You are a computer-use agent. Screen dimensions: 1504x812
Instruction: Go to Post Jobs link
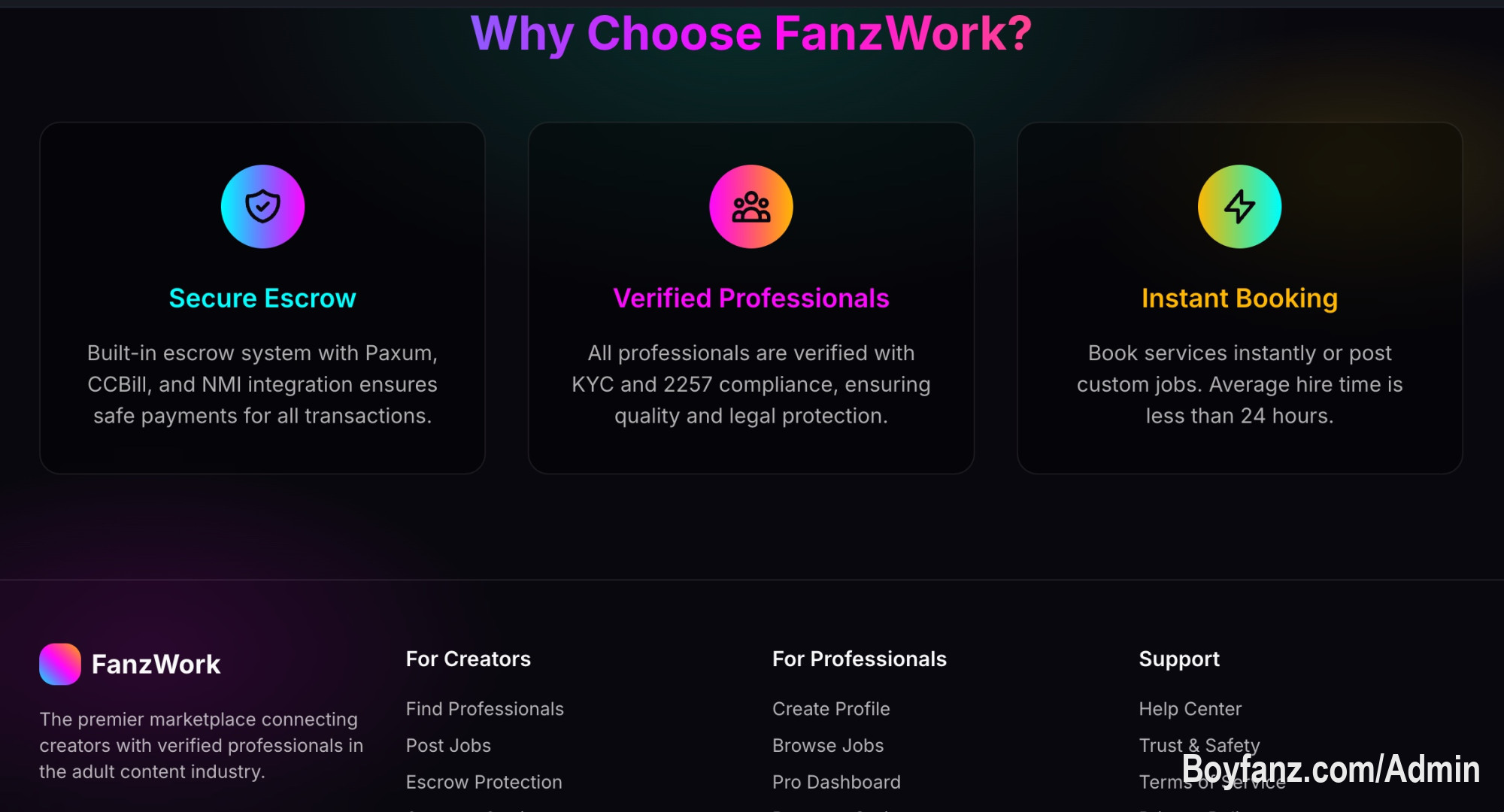448,746
